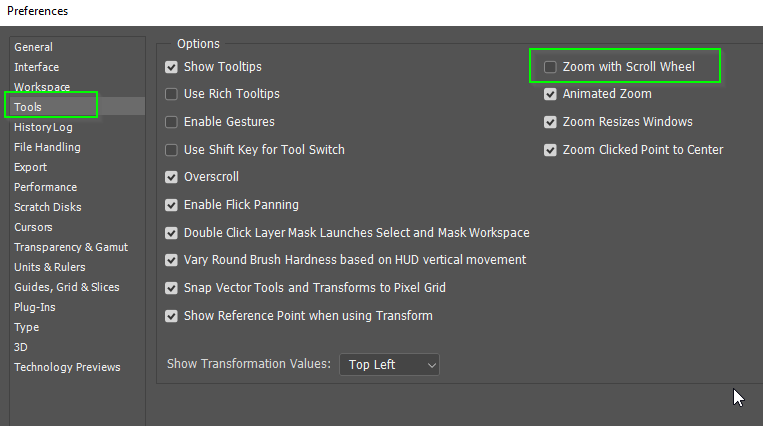This screenshot has width=763, height=426.
Task: Select the General preferences category
Action: [33, 47]
